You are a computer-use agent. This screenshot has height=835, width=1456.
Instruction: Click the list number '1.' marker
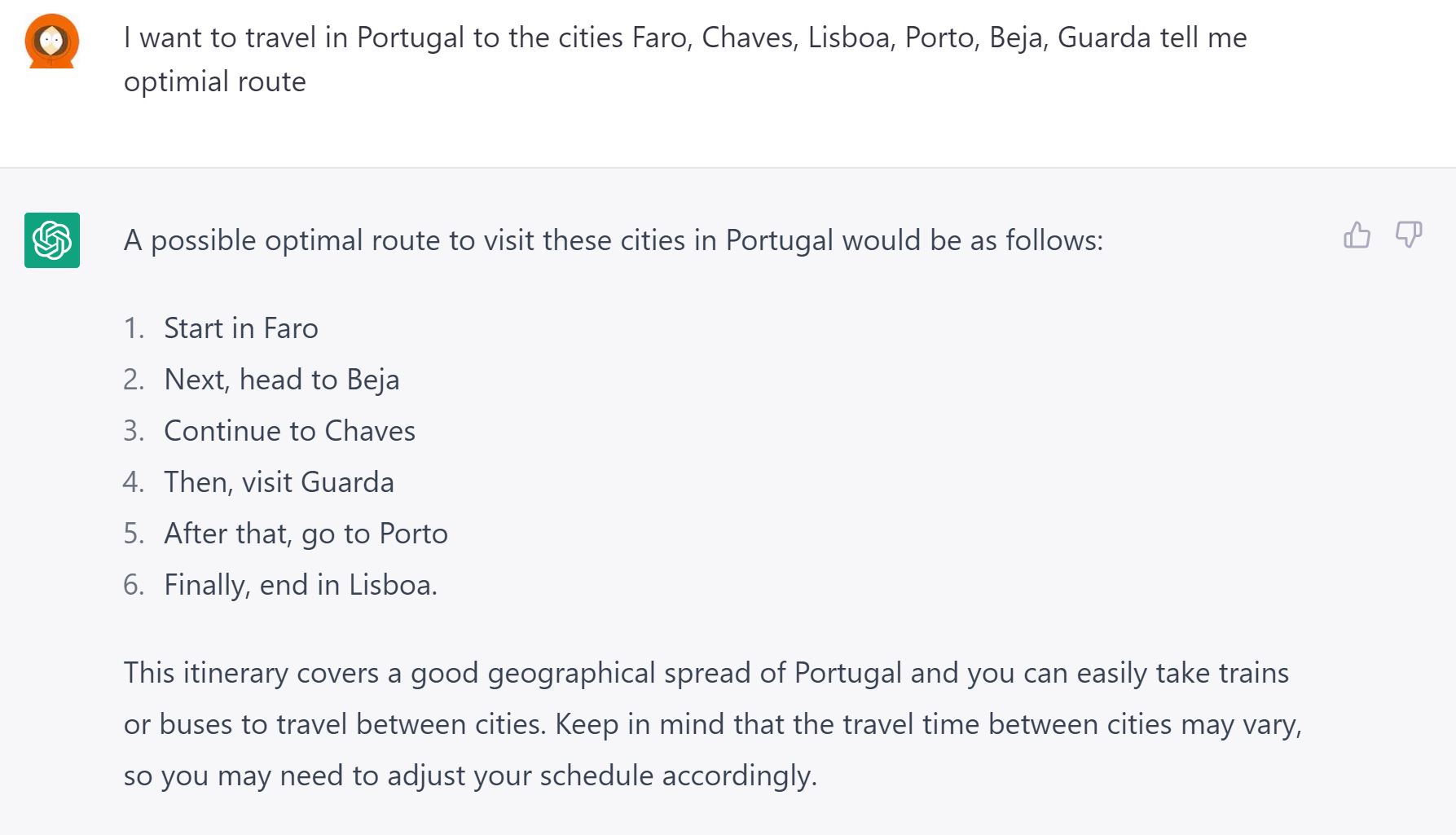(x=134, y=328)
